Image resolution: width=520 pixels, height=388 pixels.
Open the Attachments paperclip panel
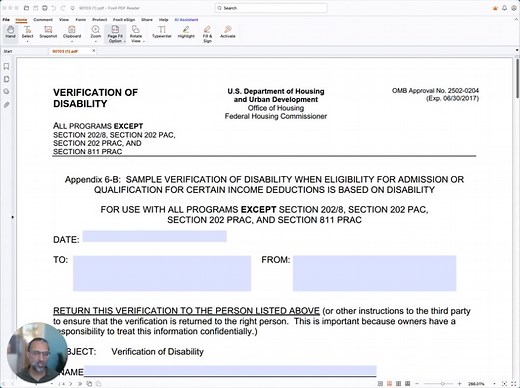6,105
